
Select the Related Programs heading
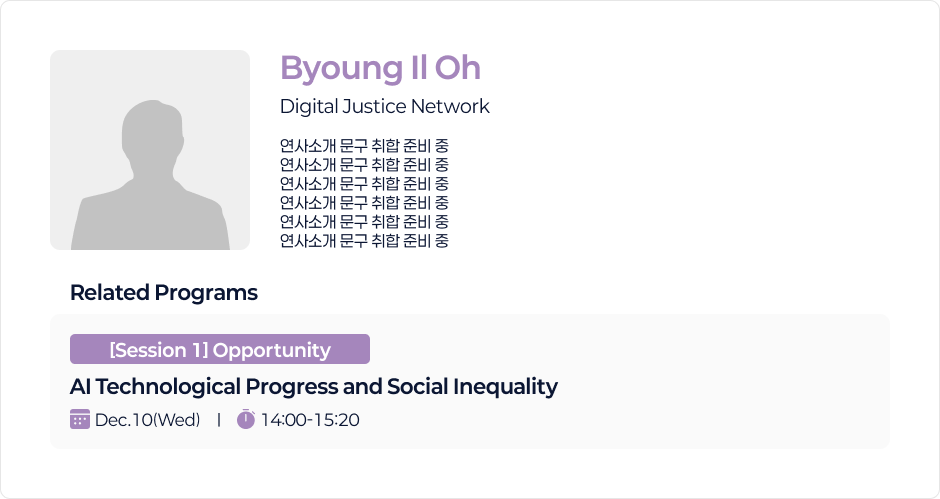pyautogui.click(x=163, y=293)
